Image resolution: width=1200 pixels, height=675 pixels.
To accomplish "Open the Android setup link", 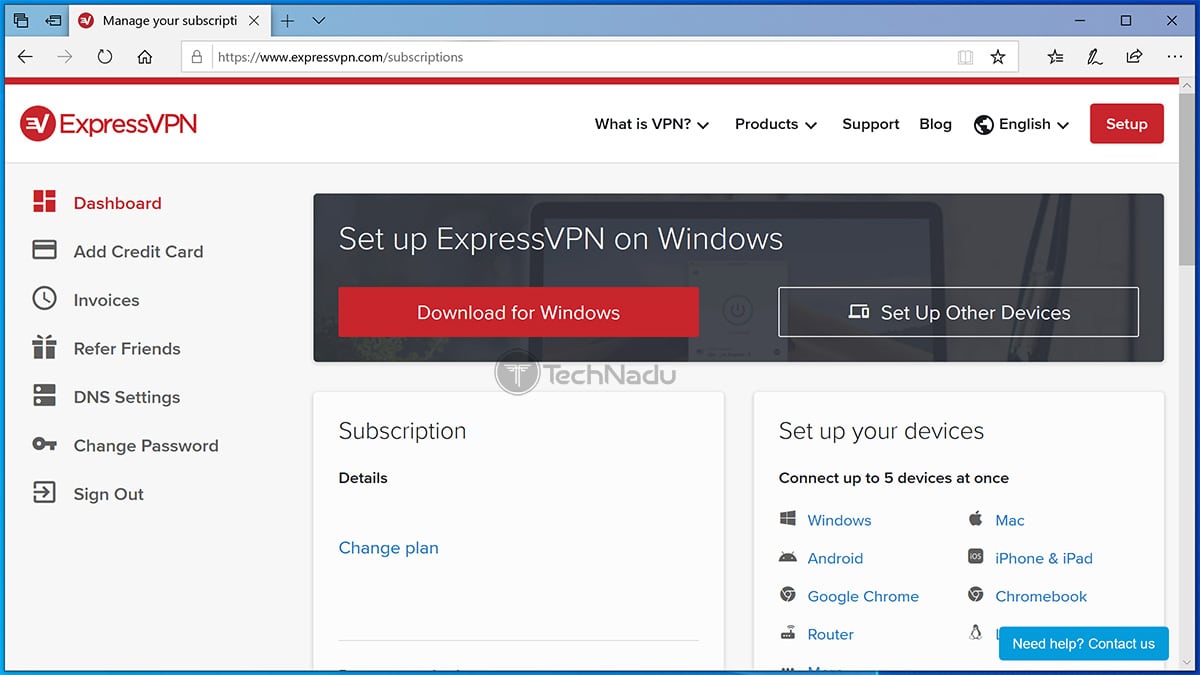I will tap(835, 558).
